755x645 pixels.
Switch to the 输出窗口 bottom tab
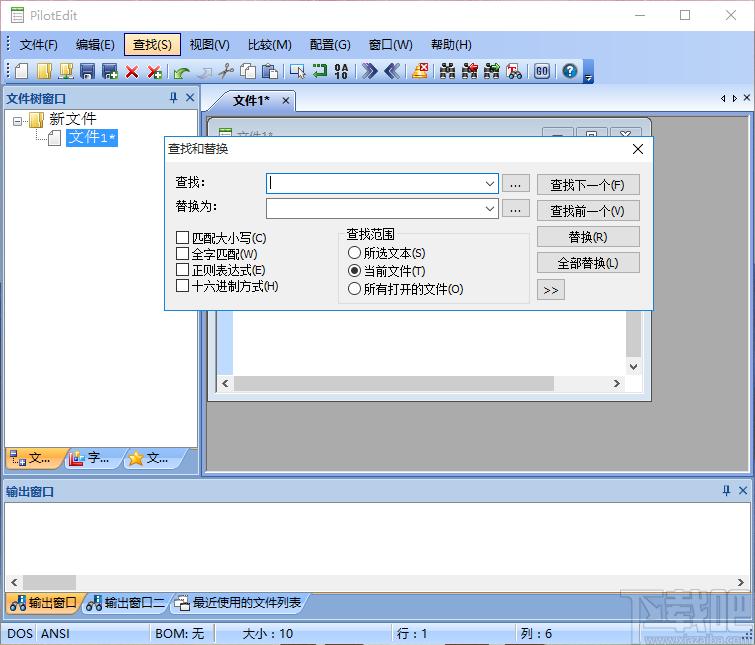click(x=43, y=602)
